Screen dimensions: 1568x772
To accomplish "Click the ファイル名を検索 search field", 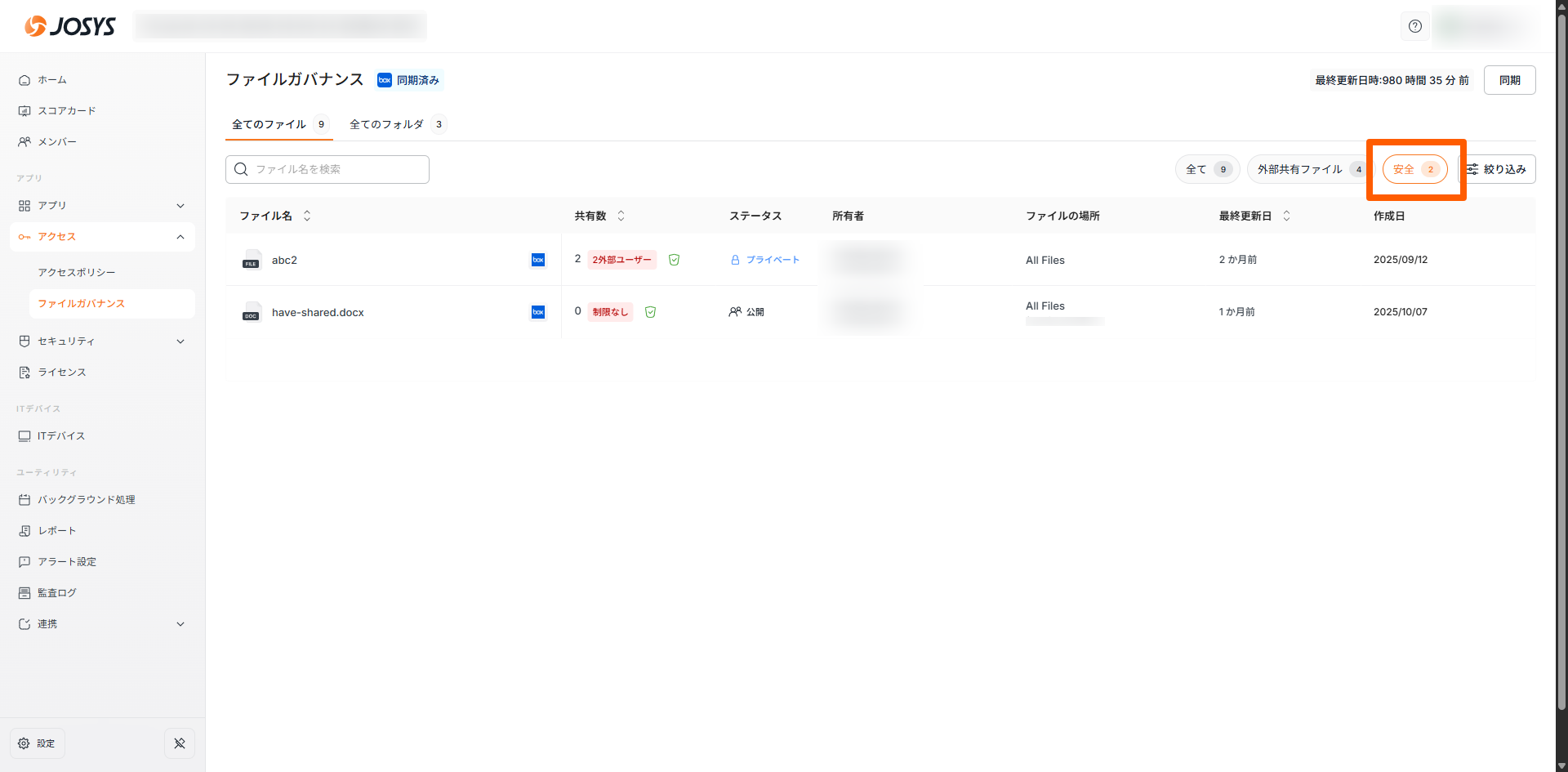I will pos(327,169).
